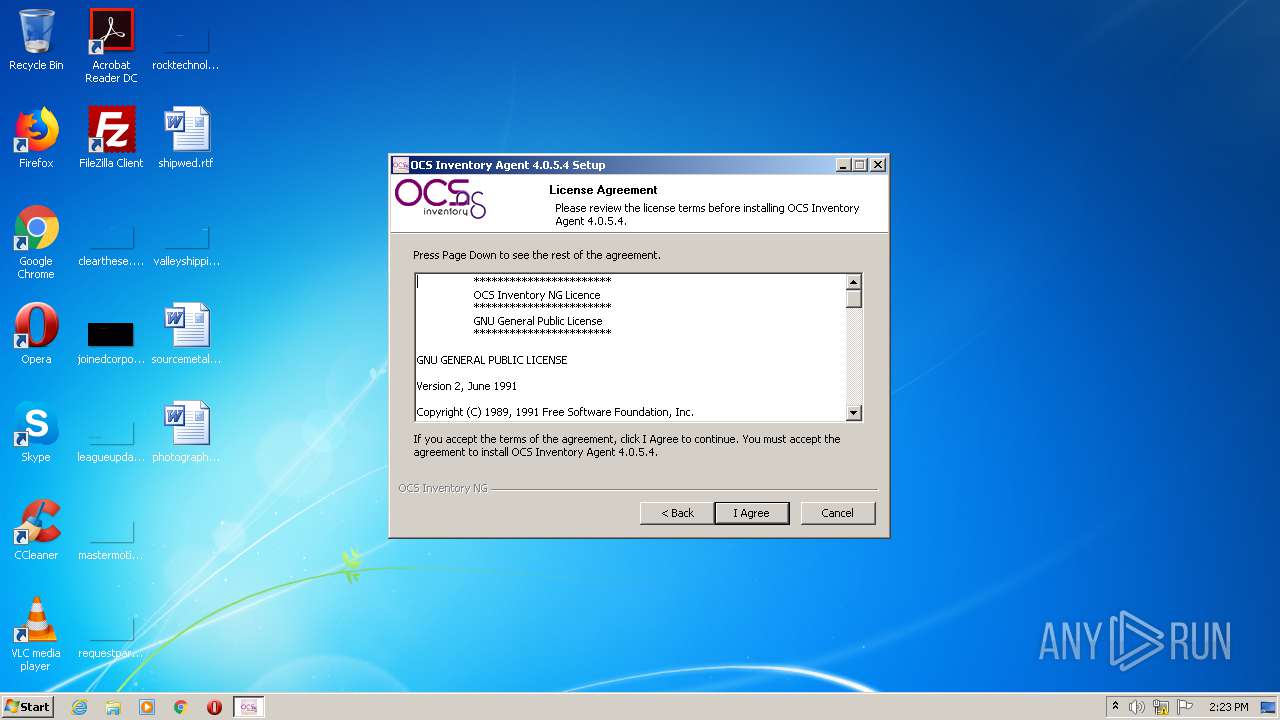Open the Start menu

(x=27, y=707)
